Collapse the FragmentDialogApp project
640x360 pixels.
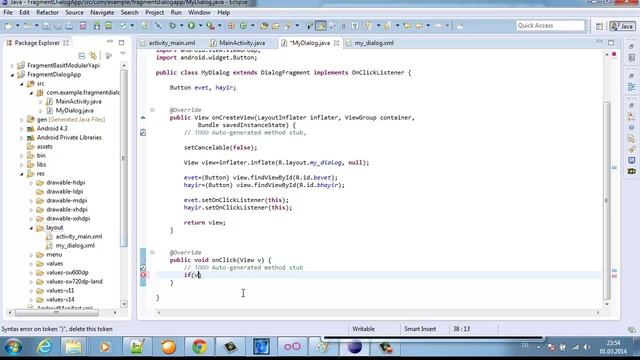[x=12, y=75]
